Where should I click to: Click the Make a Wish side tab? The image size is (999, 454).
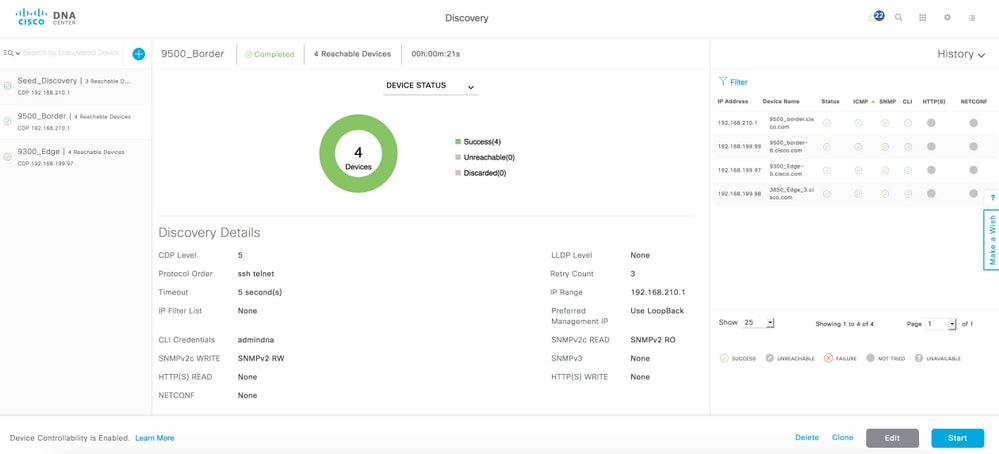992,240
